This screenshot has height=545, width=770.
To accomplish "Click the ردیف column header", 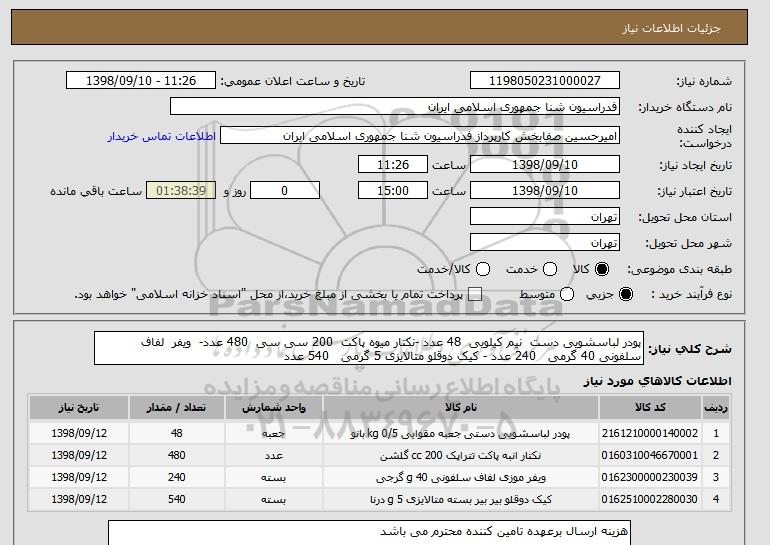I will click(716, 408).
